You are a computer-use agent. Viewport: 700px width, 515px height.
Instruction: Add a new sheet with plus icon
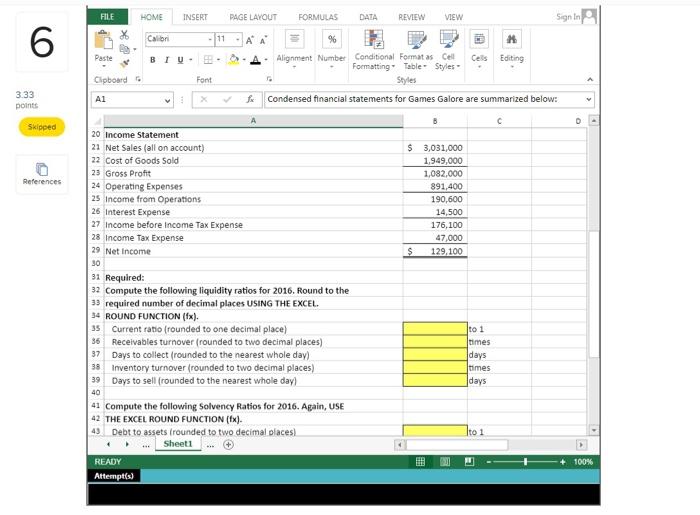click(228, 444)
